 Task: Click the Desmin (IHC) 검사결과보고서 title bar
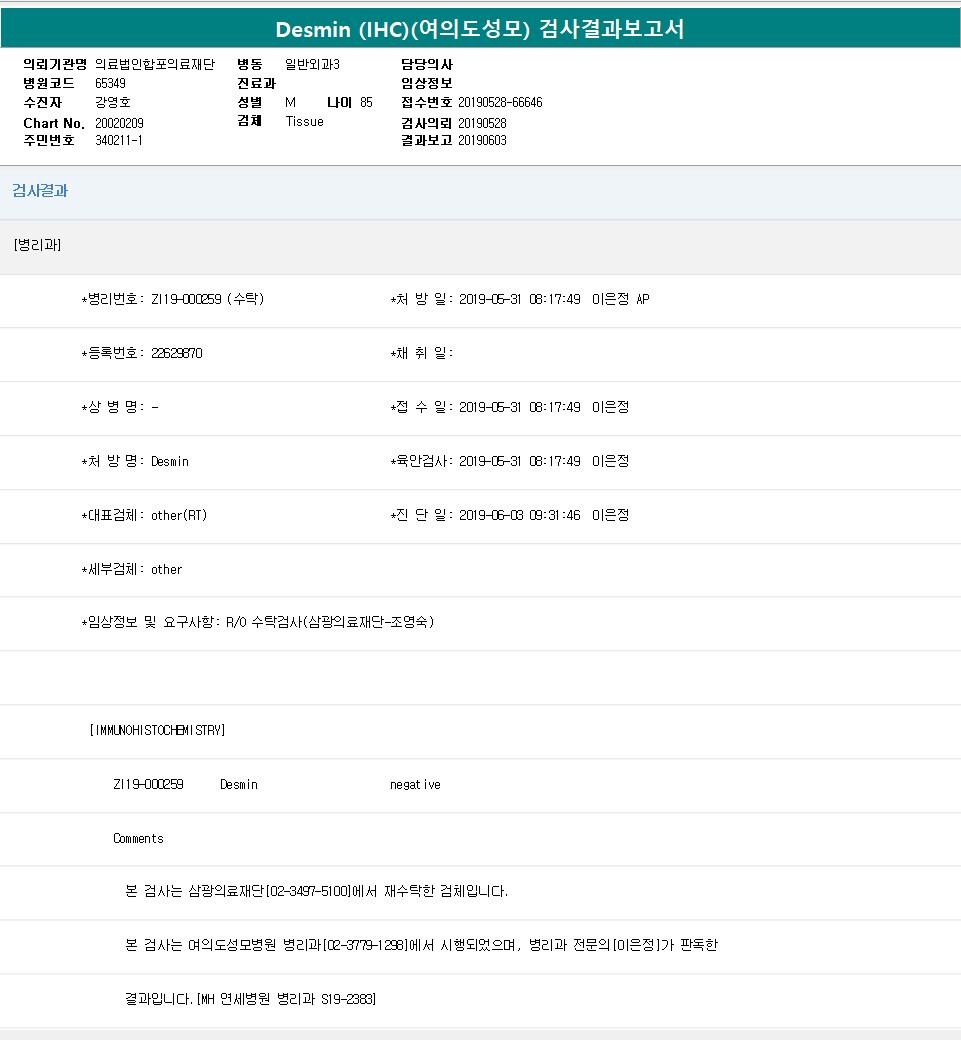click(x=480, y=29)
